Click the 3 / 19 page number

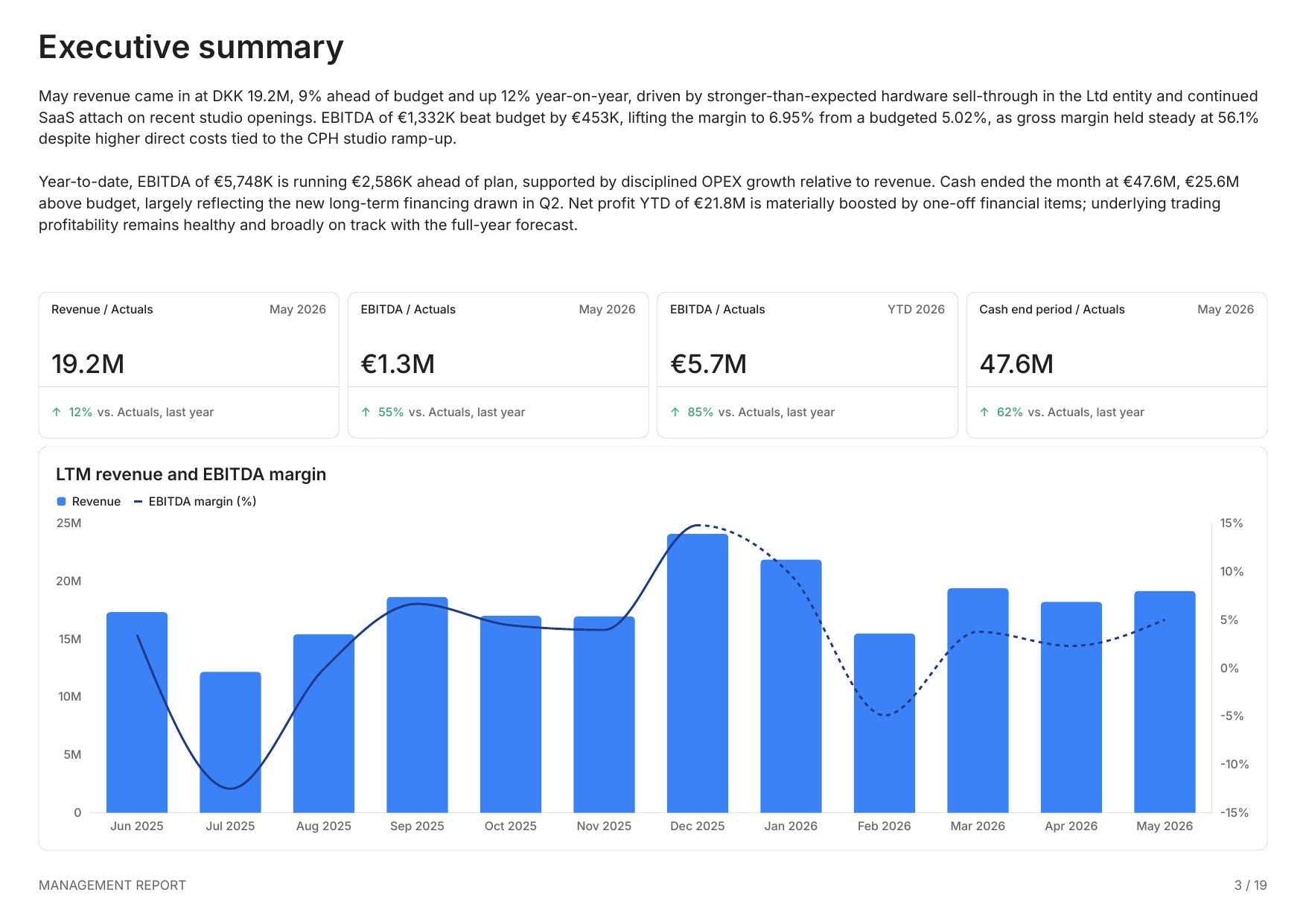click(1251, 885)
